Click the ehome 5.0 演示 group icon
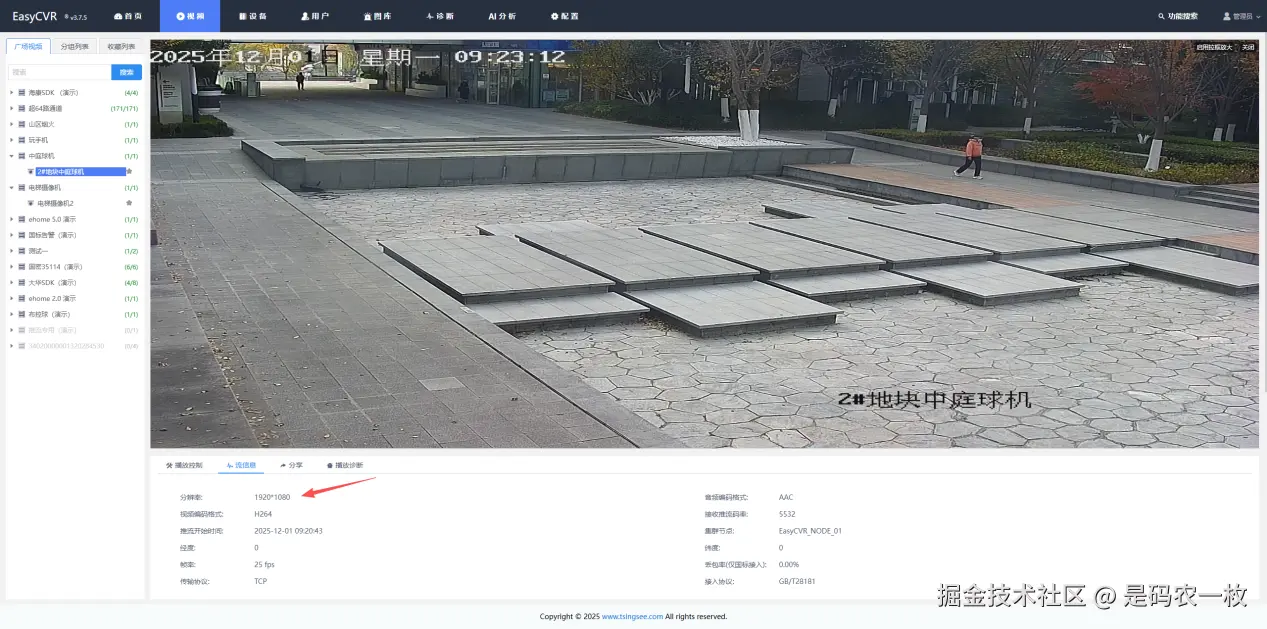This screenshot has height=629, width=1267. click(22, 219)
